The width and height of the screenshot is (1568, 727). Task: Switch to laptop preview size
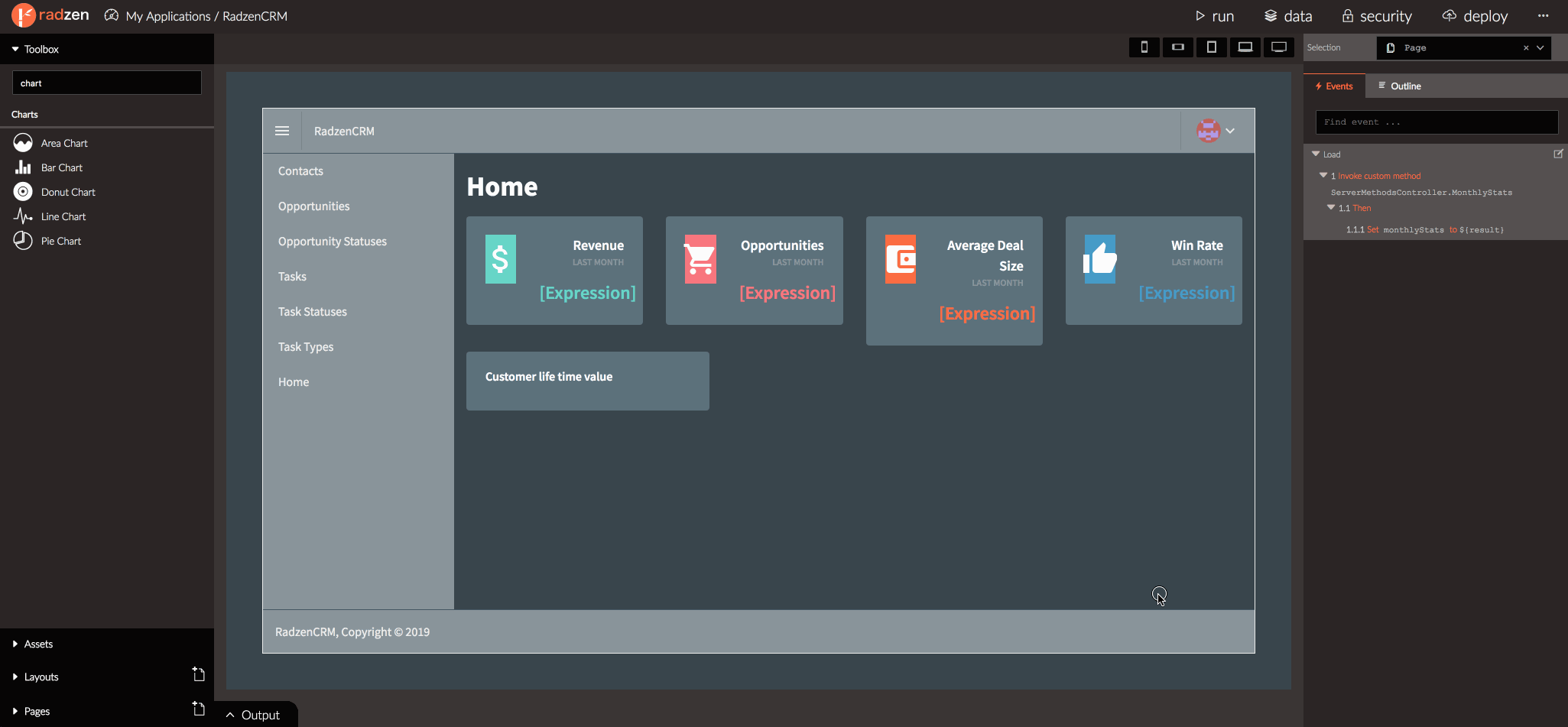(1245, 47)
